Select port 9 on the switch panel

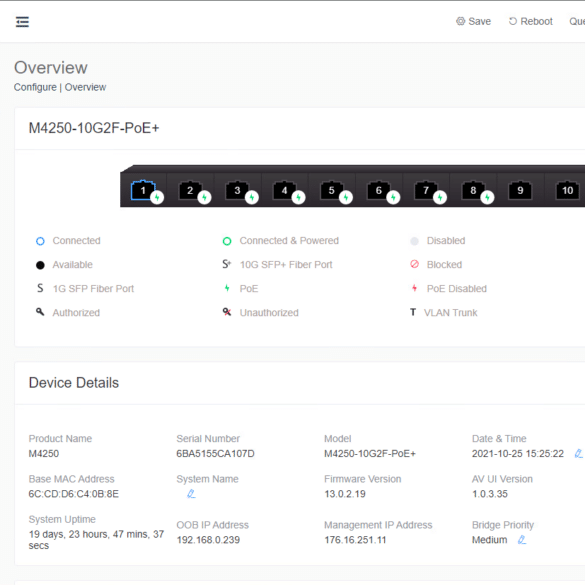point(520,190)
